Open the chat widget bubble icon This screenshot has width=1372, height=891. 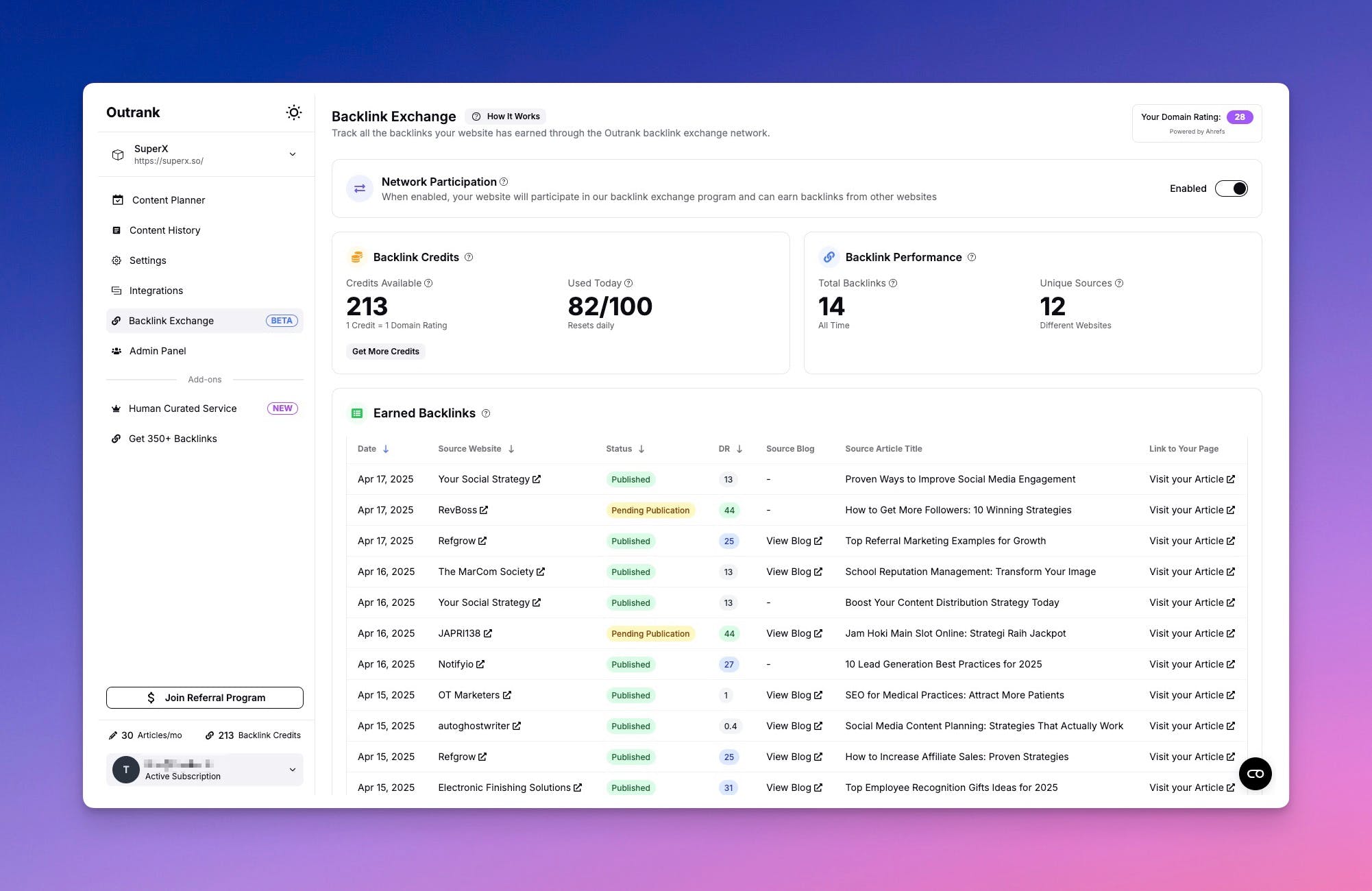(x=1255, y=774)
